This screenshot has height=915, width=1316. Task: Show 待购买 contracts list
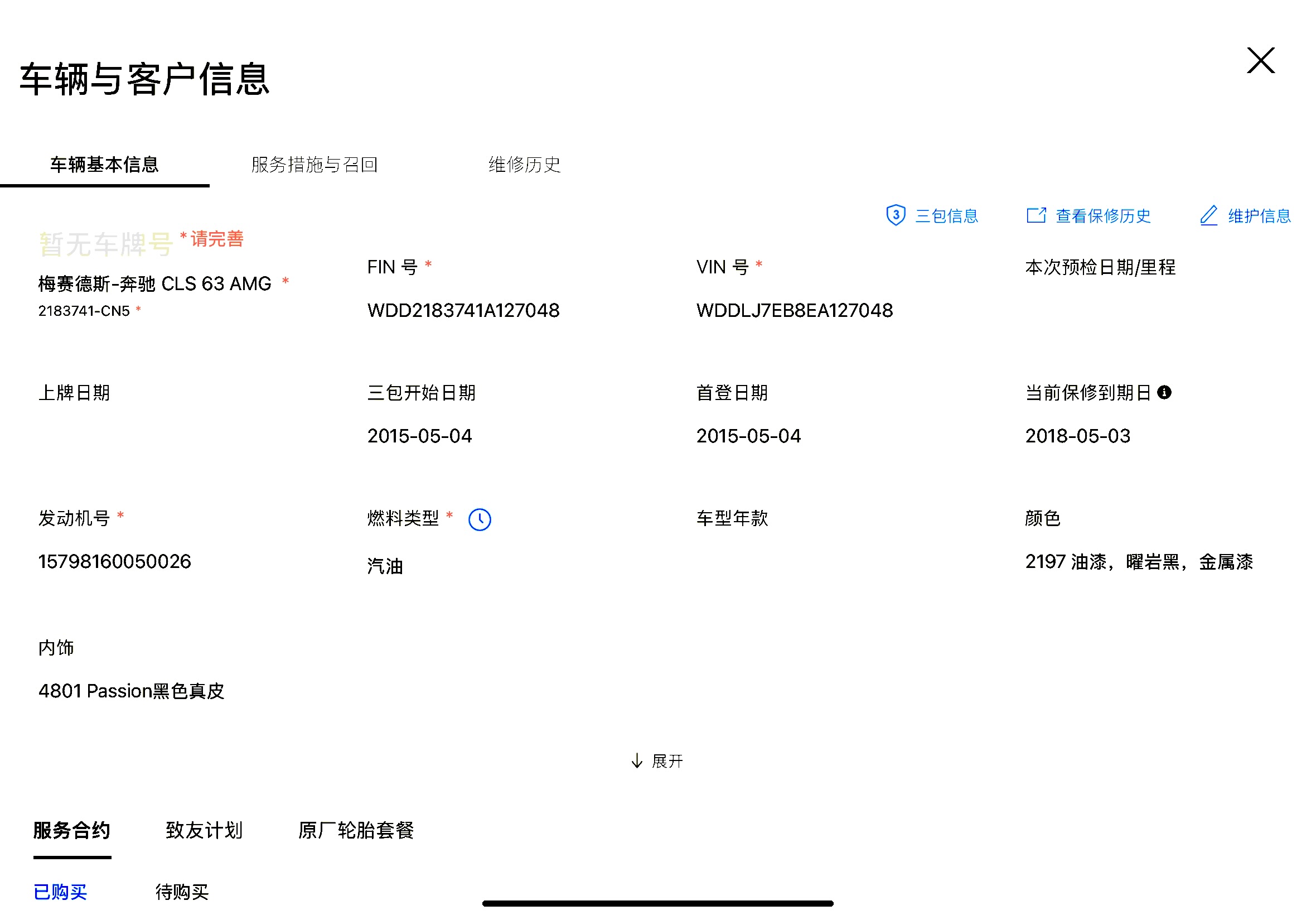182,892
